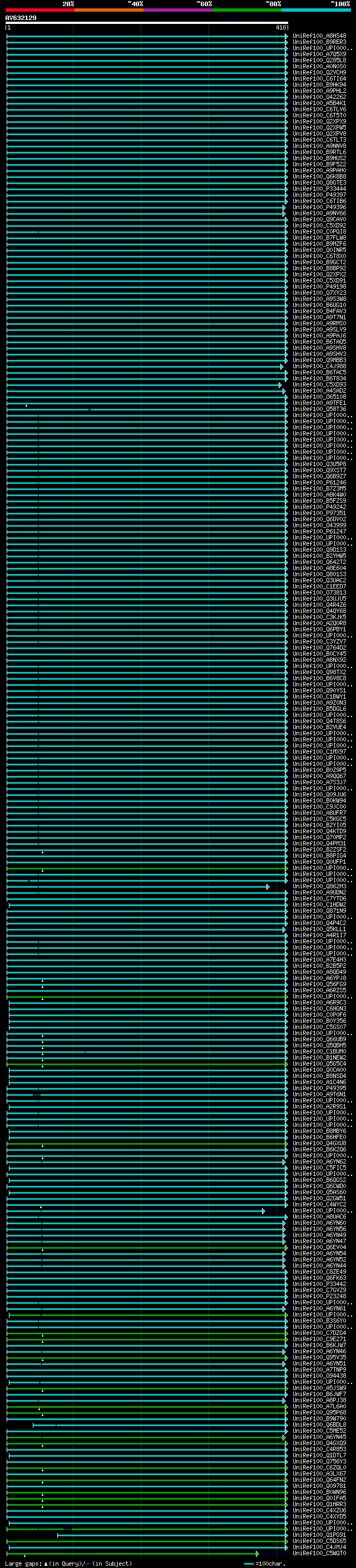Click the arrowhead on the UniRef100_C4J988 bar

pyautogui.click(x=282, y=367)
